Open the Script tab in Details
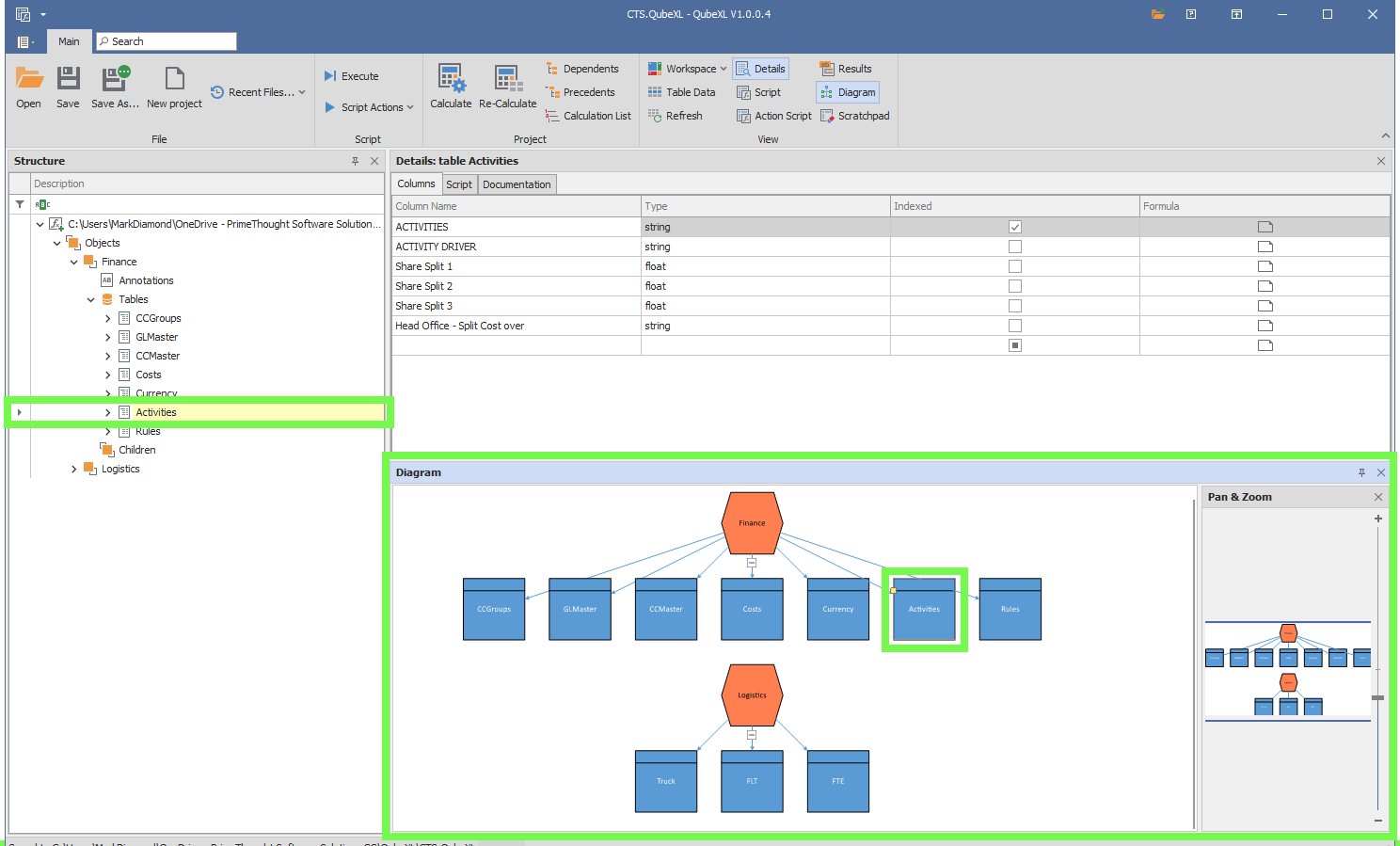1400x846 pixels. click(459, 184)
